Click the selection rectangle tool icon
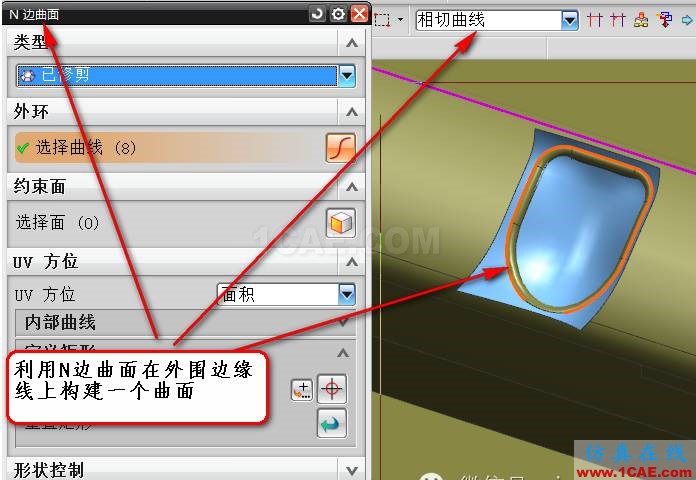696x480 pixels. pos(382,20)
